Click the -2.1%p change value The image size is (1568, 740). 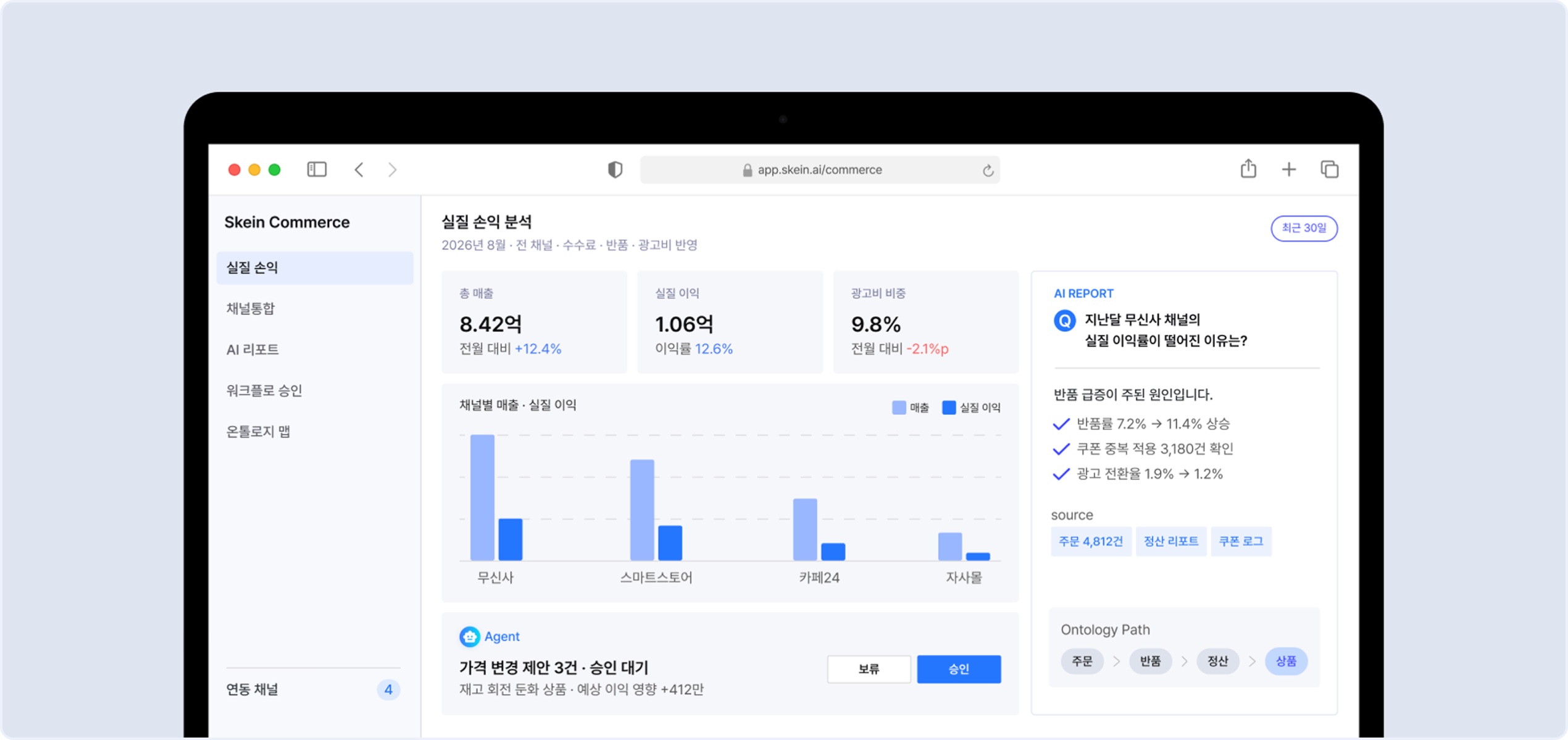(927, 349)
